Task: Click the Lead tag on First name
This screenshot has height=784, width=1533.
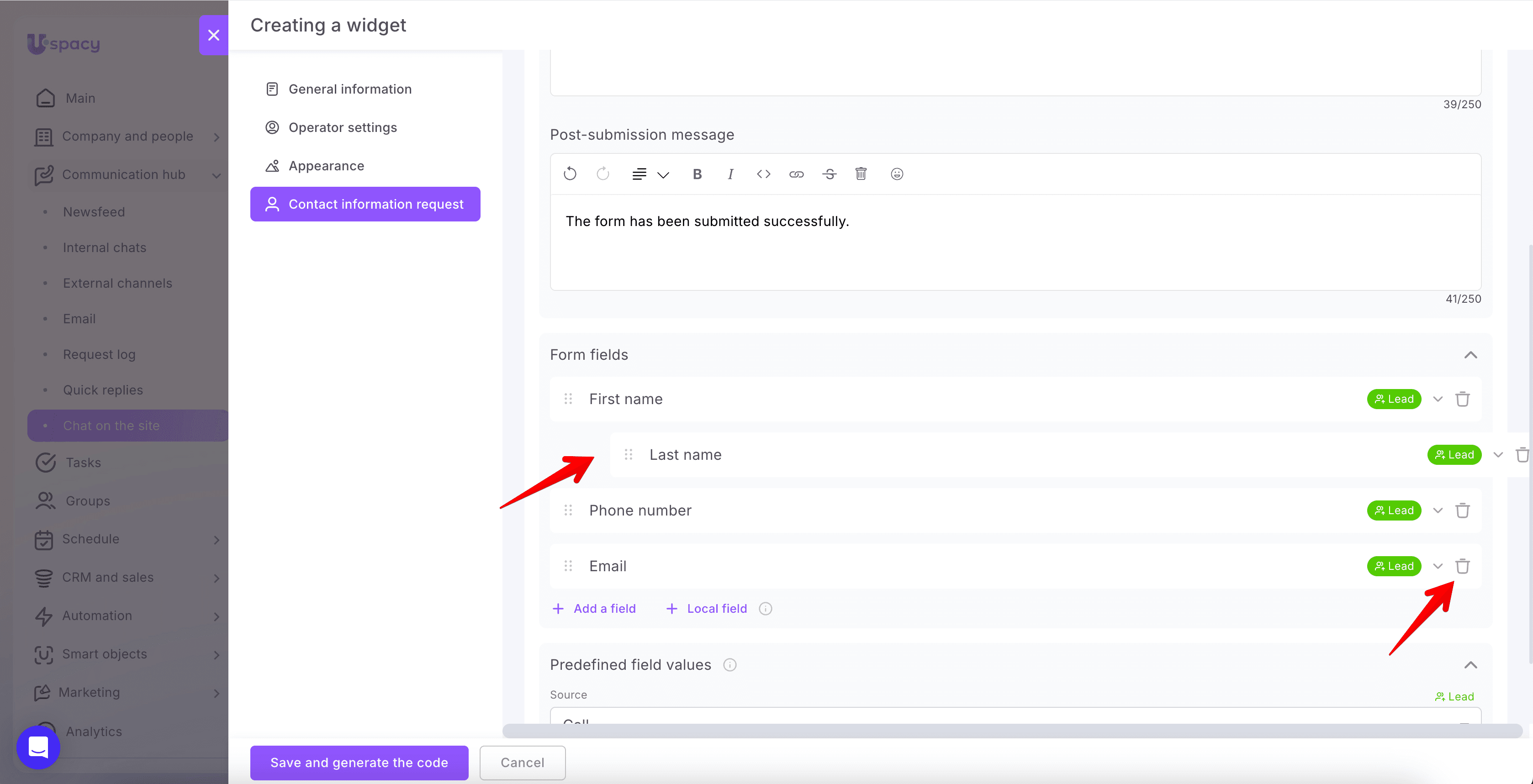Action: click(1394, 399)
